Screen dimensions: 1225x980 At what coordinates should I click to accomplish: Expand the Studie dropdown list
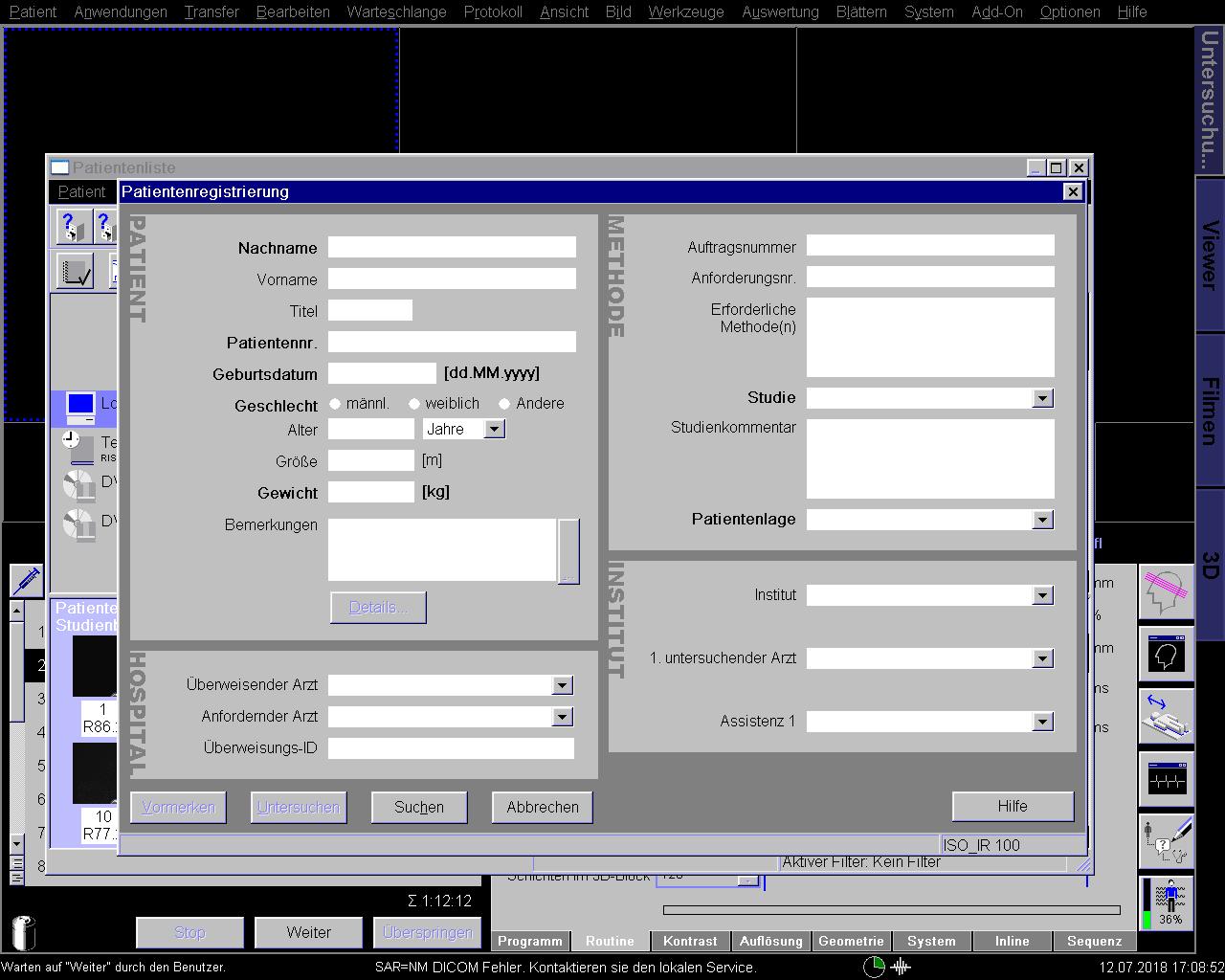point(1042,398)
